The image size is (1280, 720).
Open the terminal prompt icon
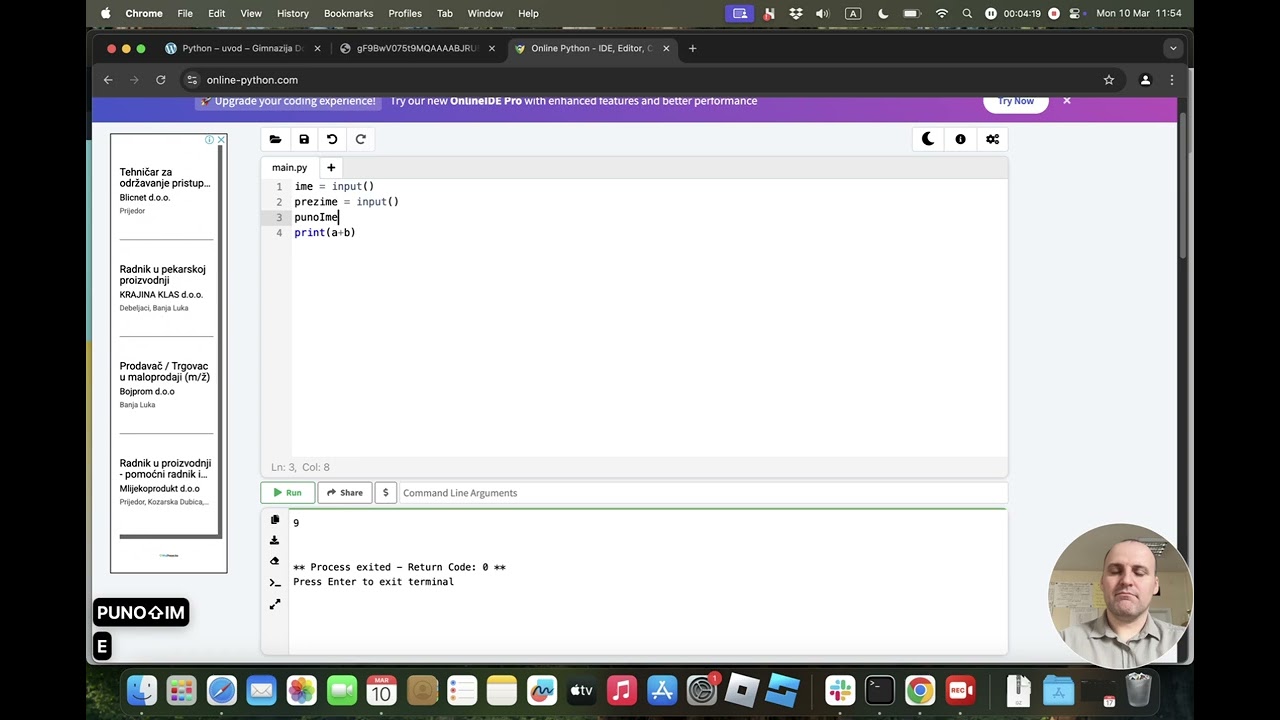[x=275, y=583]
